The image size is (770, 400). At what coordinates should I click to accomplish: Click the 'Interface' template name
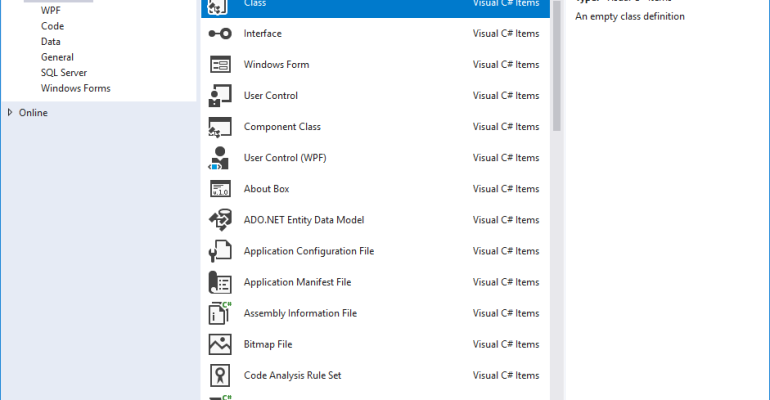(x=263, y=33)
